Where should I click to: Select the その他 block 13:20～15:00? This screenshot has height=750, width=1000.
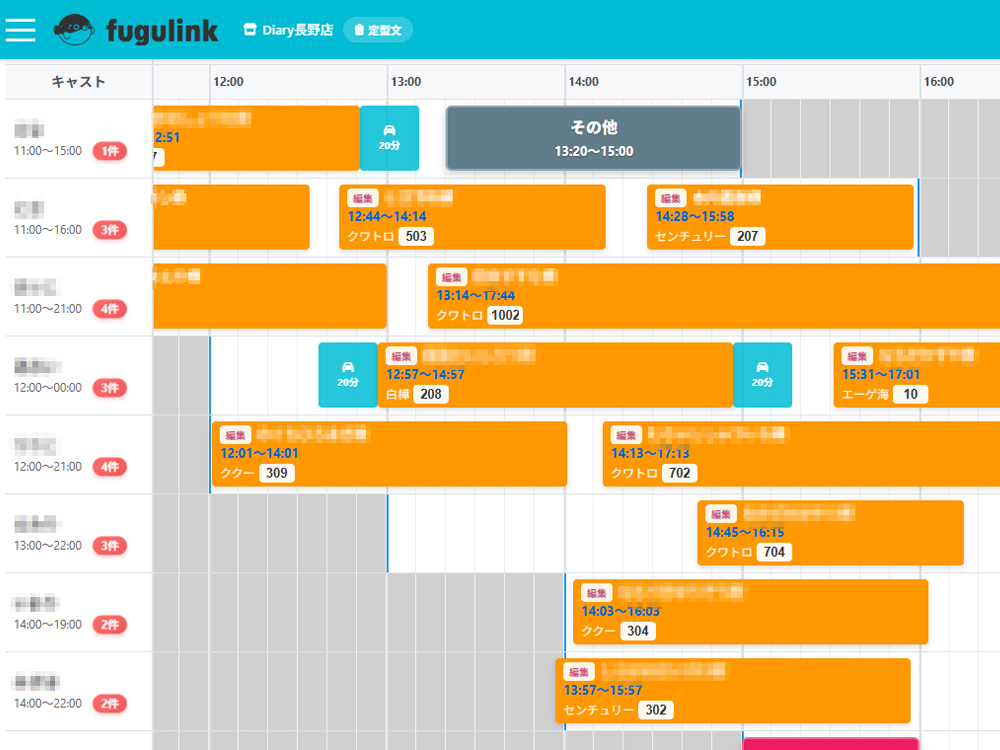[x=593, y=138]
